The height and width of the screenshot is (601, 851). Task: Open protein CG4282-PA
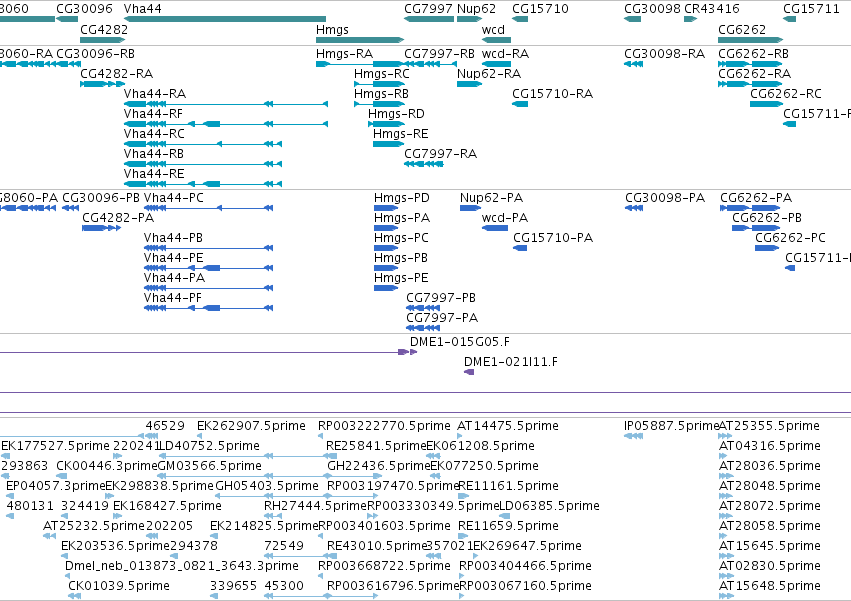pyautogui.click(x=118, y=218)
